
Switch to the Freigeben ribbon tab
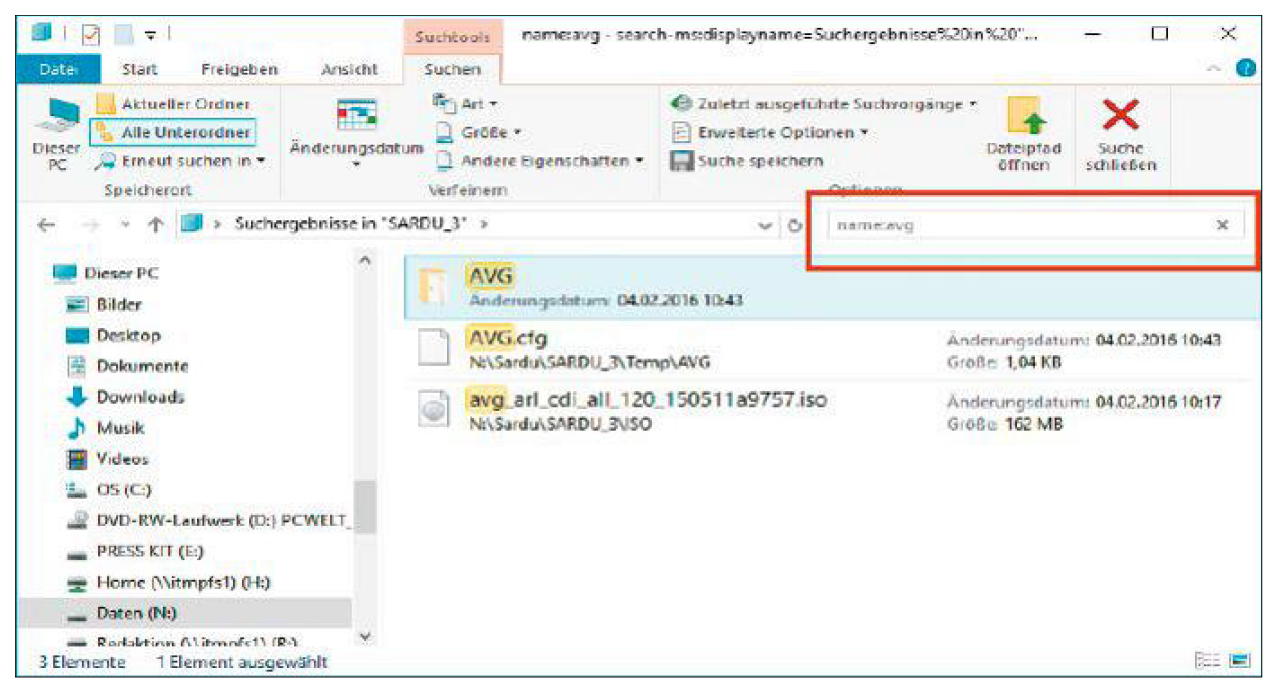[239, 69]
